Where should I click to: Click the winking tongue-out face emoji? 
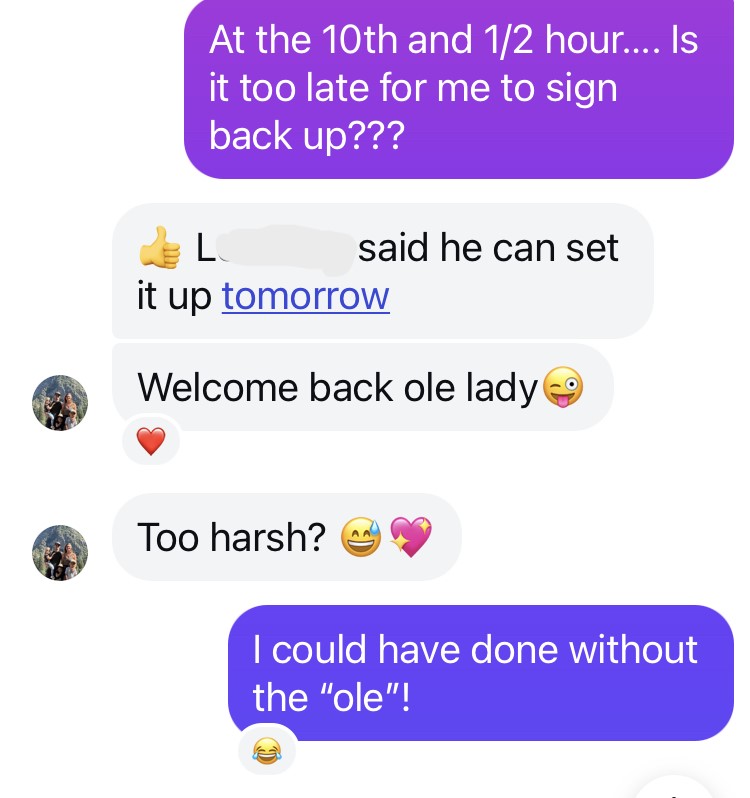(563, 387)
